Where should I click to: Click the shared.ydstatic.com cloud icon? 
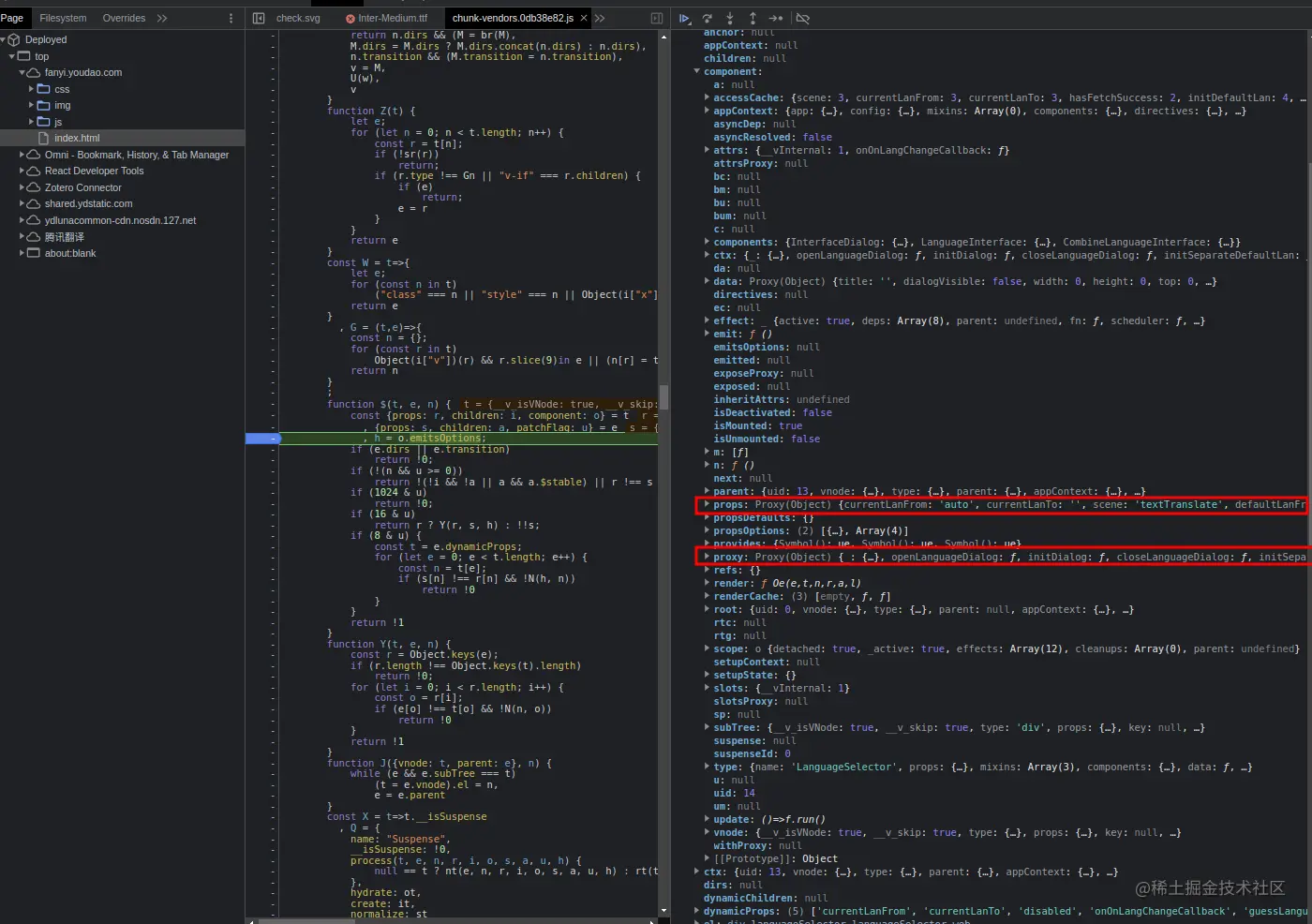34,203
